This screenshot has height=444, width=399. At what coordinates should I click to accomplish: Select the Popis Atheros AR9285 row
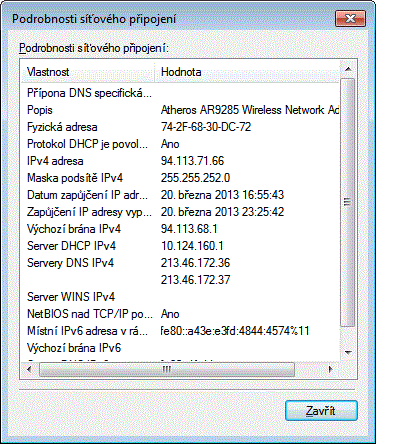[x=180, y=110]
